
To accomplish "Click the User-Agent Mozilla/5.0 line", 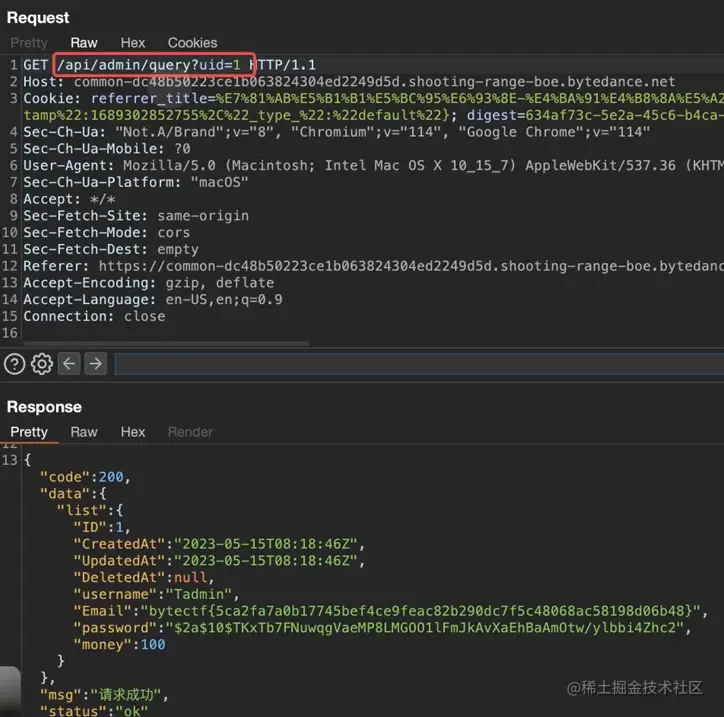I will 374,165.
